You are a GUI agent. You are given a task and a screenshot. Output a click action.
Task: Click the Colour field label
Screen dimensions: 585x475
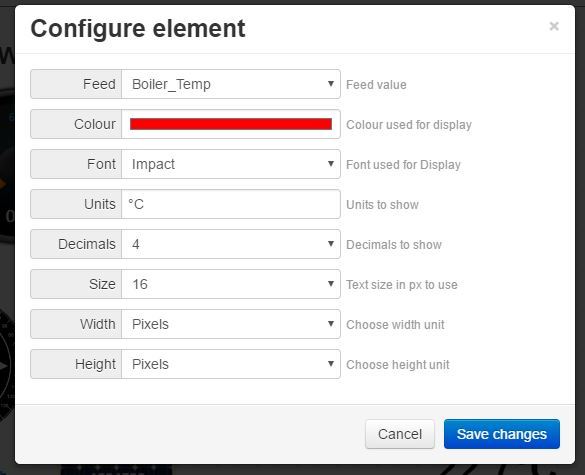pyautogui.click(x=95, y=124)
